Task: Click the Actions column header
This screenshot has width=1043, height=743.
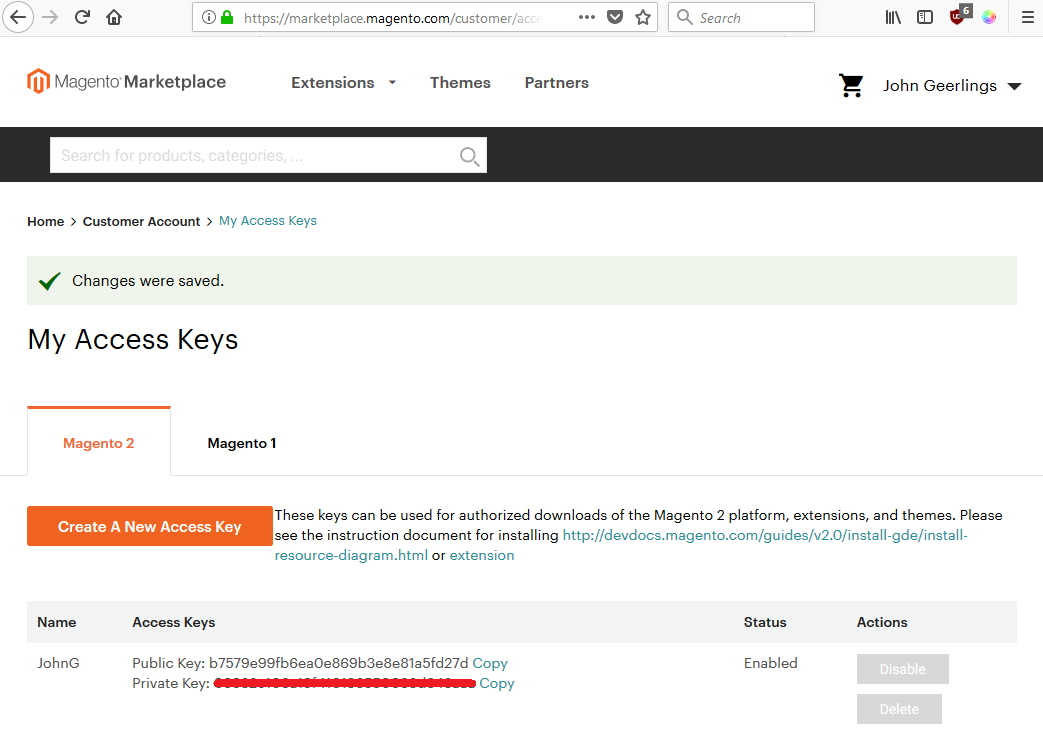Action: (882, 623)
